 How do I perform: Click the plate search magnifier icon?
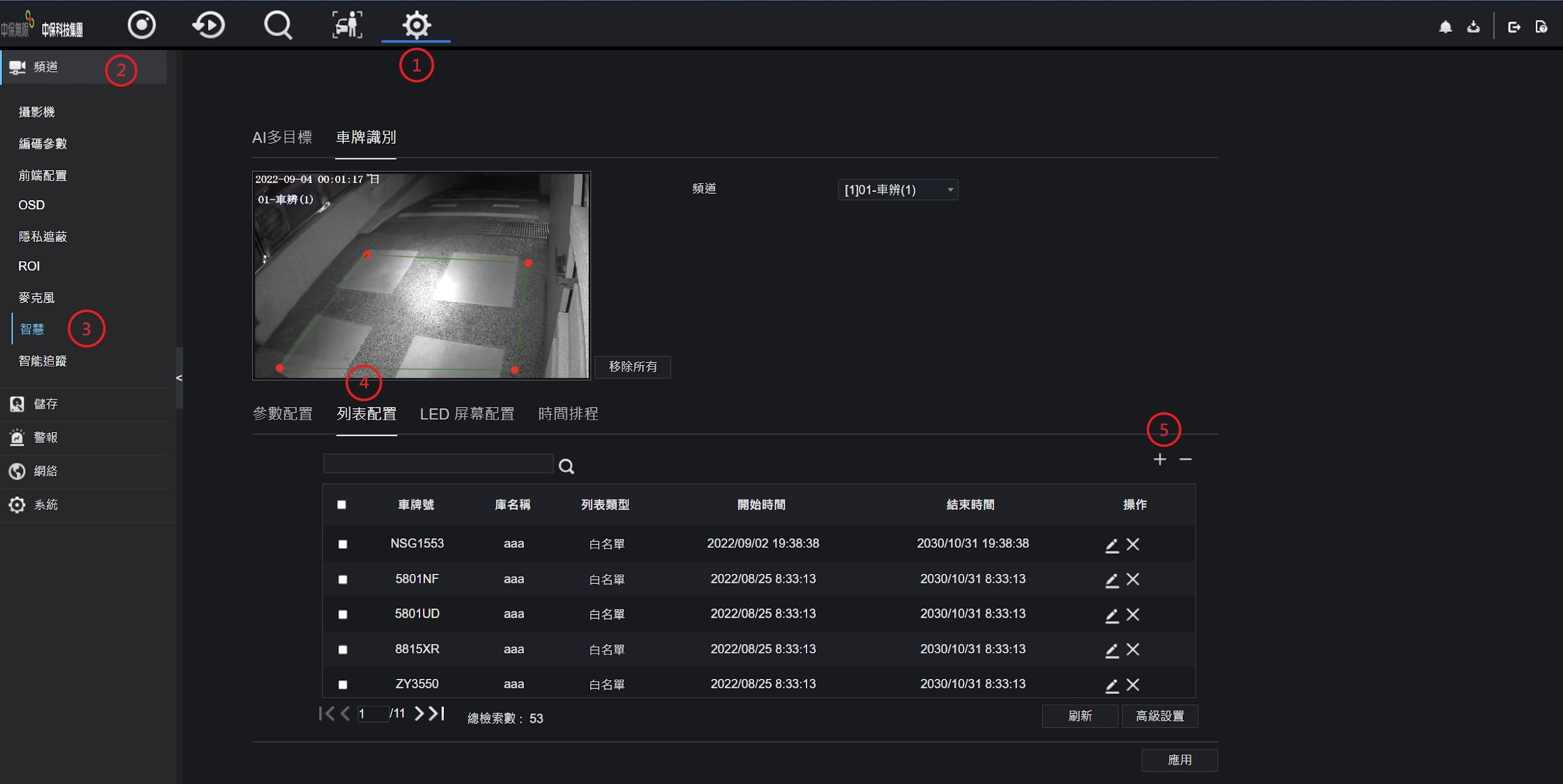pos(566,466)
